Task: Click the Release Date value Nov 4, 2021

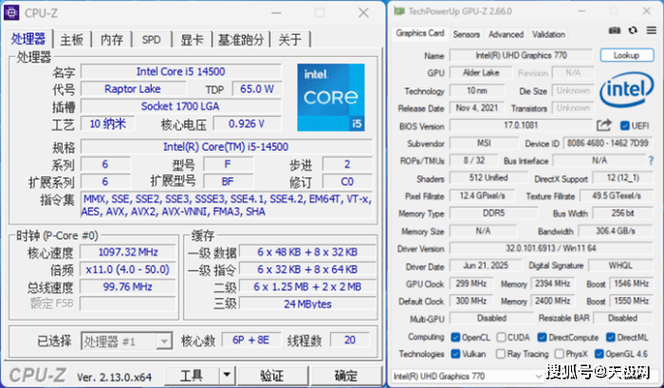Action: tap(477, 108)
